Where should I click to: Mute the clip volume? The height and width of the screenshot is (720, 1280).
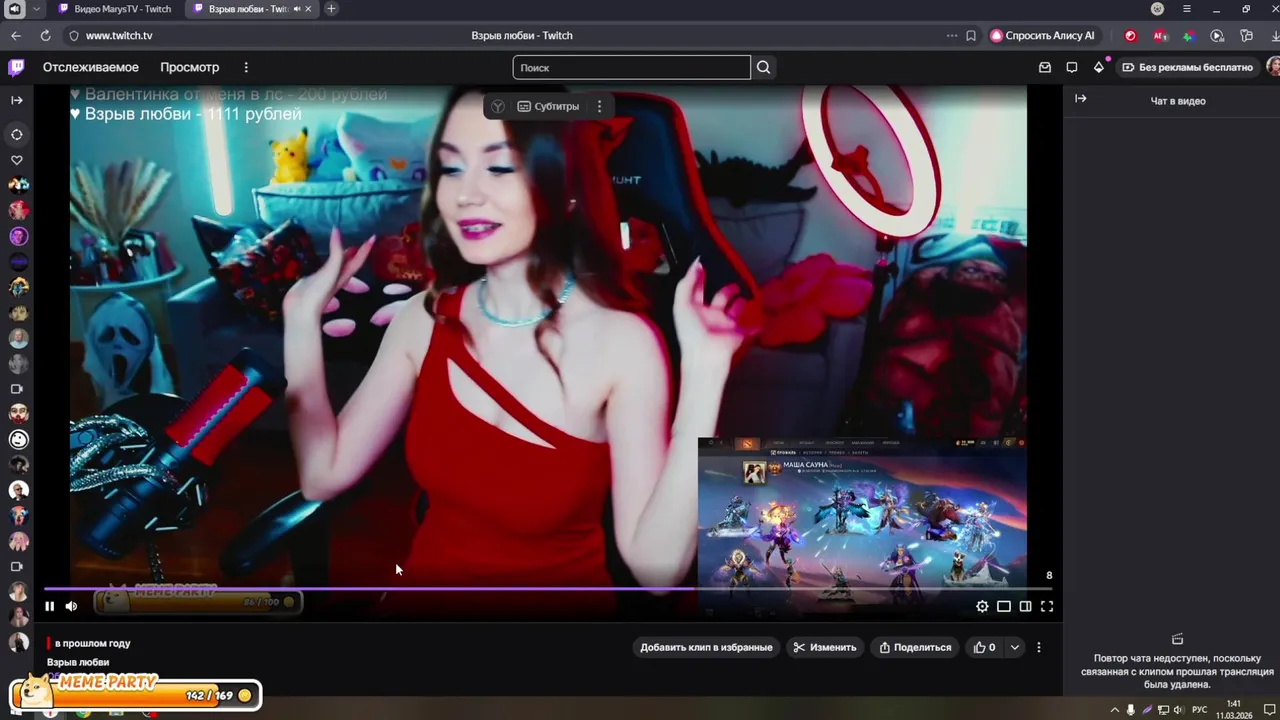tap(71, 606)
